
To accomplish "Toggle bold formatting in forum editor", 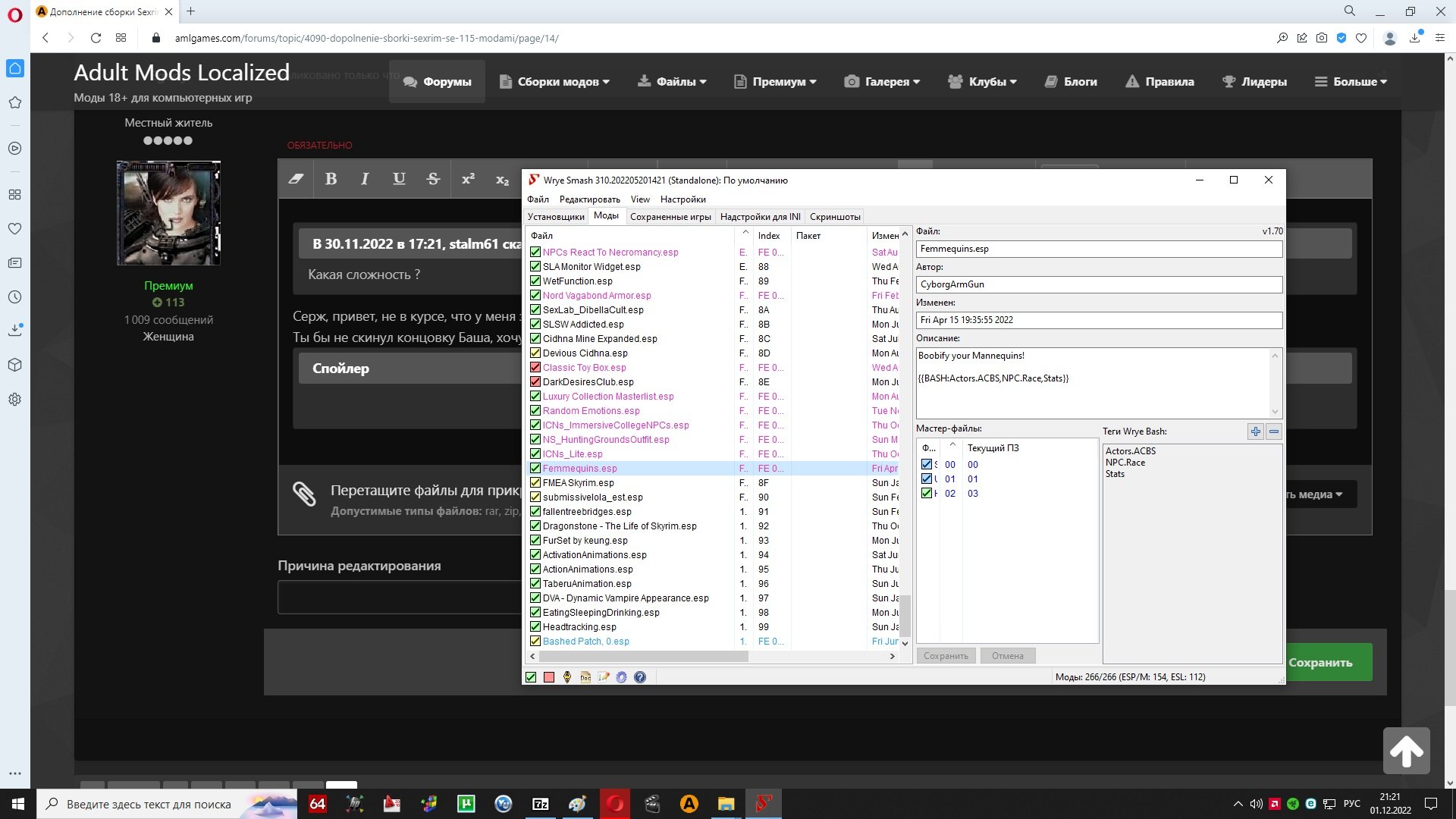I will pyautogui.click(x=331, y=179).
